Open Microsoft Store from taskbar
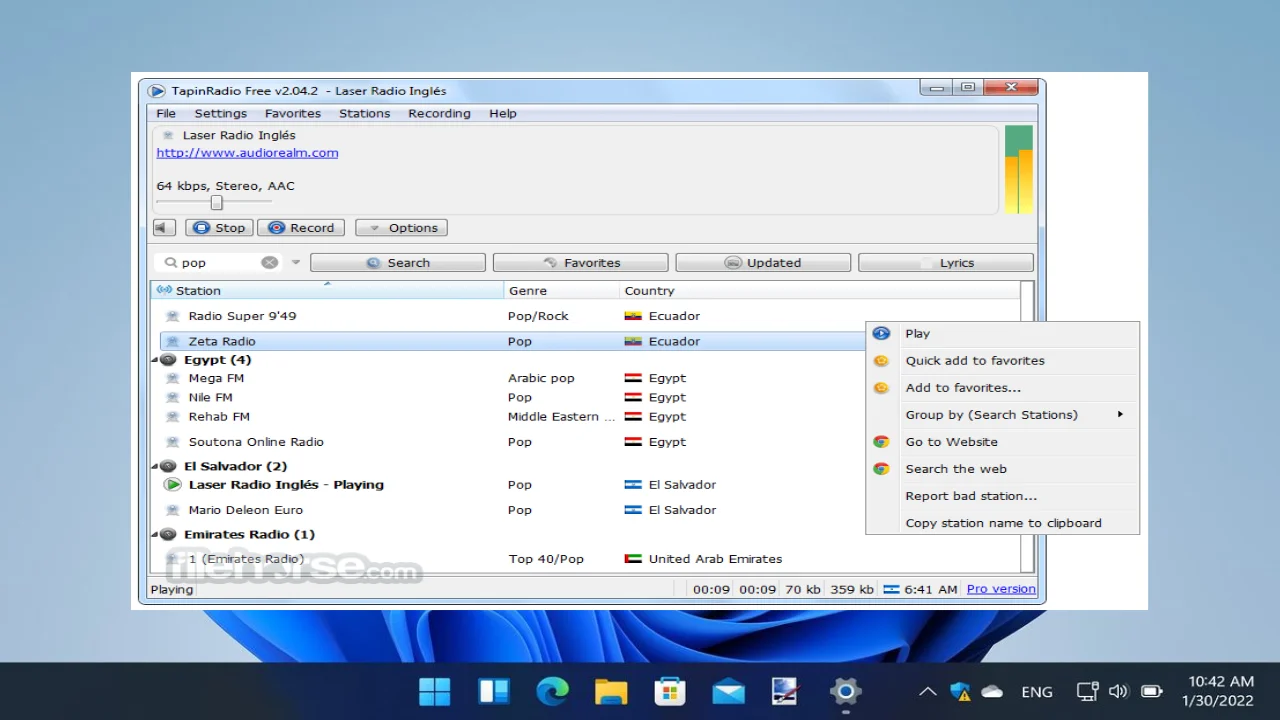 pyautogui.click(x=670, y=691)
